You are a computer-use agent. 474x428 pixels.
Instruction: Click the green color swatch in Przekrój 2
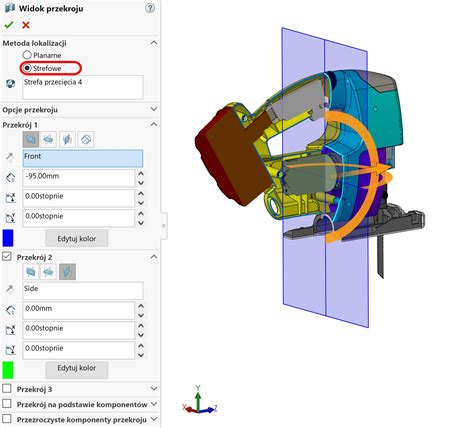coord(8,370)
